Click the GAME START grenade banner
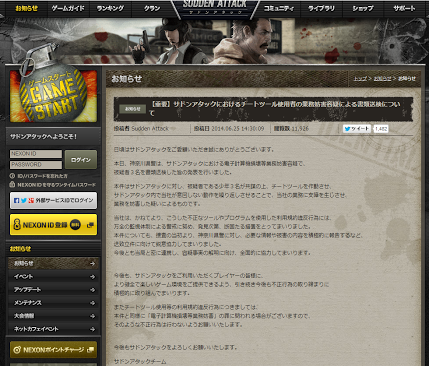429x366 pixels. pos(53,96)
